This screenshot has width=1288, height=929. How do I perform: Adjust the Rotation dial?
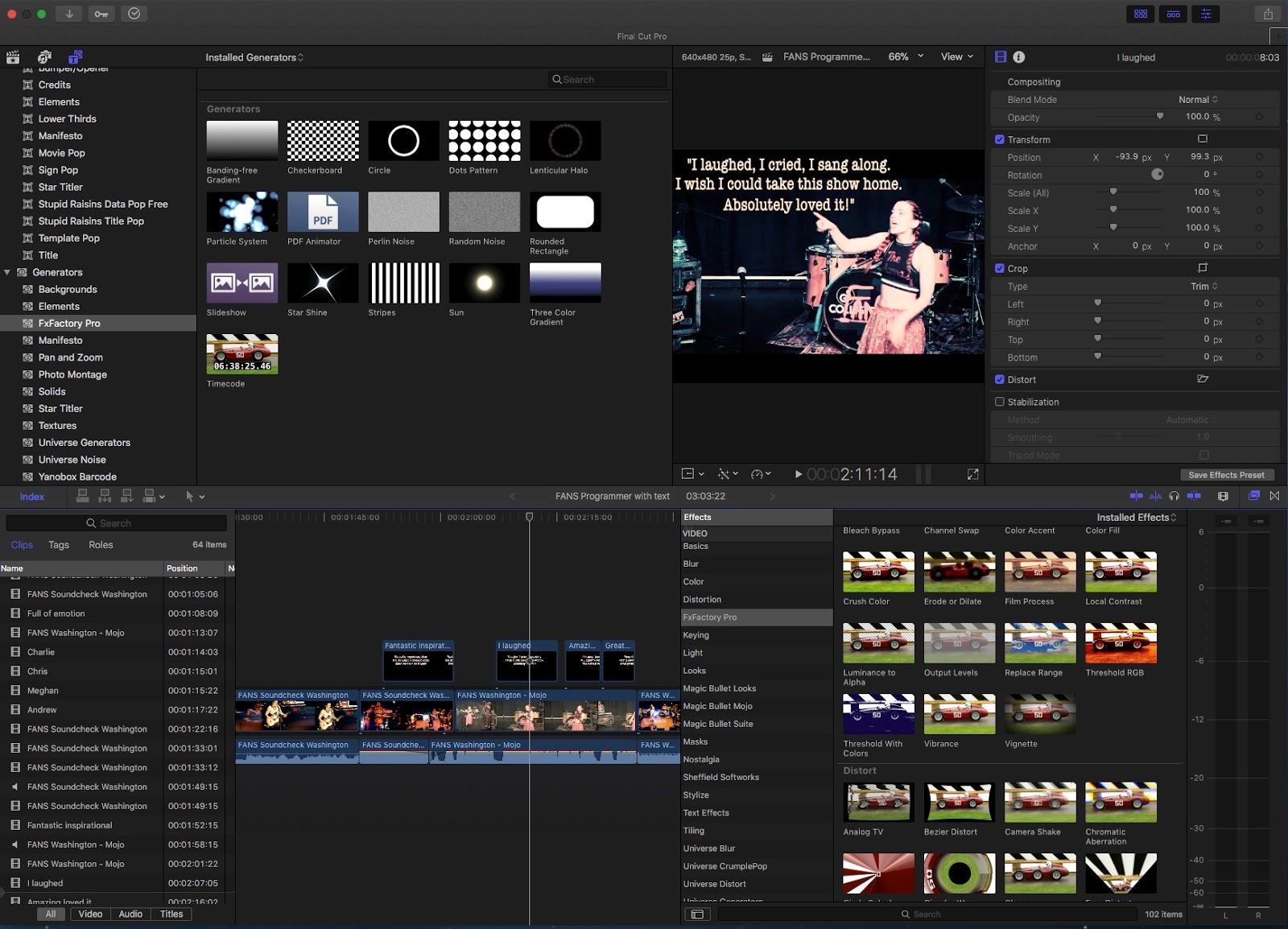point(1158,175)
